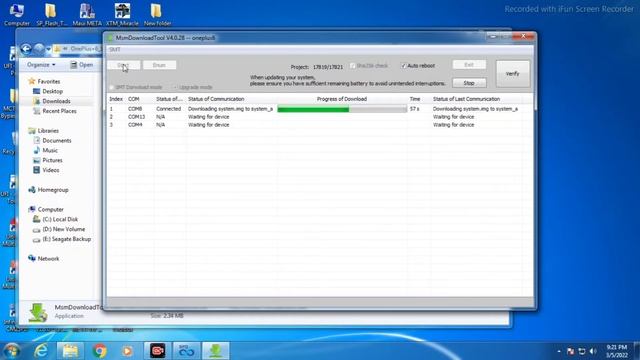Click the Progress of Download column header

click(342, 99)
